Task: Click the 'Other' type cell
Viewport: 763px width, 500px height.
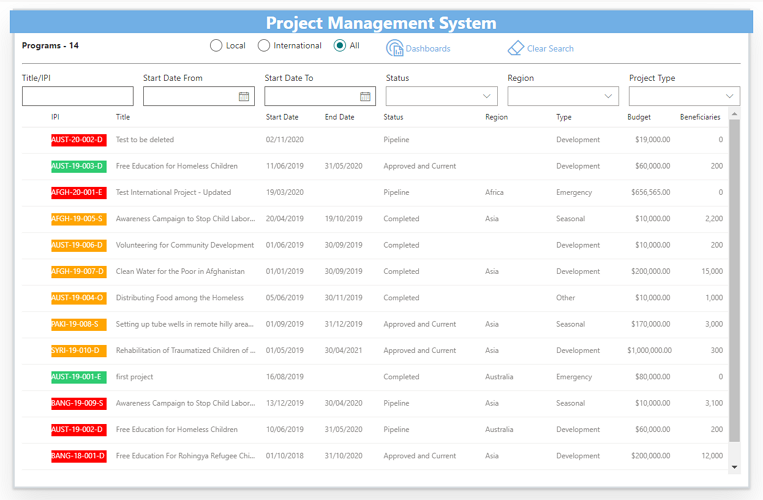Action: [565, 298]
